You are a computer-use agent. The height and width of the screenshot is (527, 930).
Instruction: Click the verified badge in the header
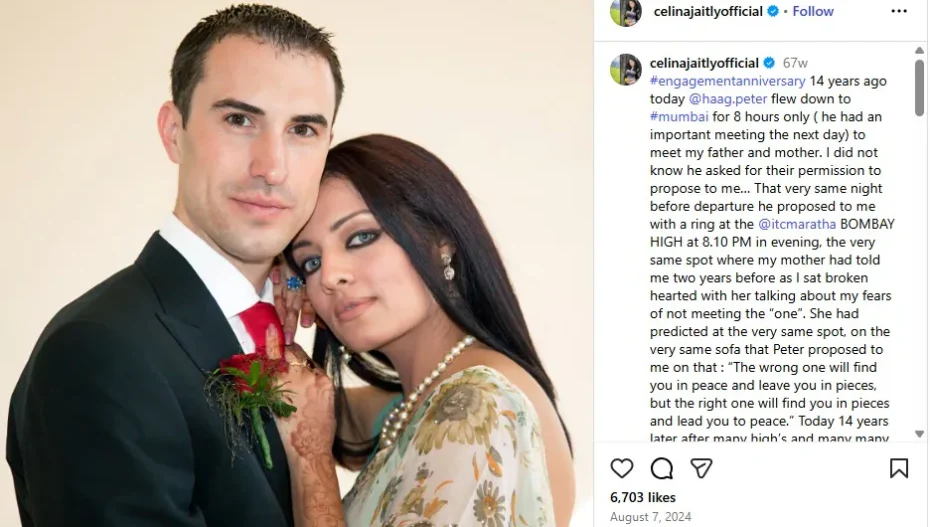pyautogui.click(x=773, y=11)
